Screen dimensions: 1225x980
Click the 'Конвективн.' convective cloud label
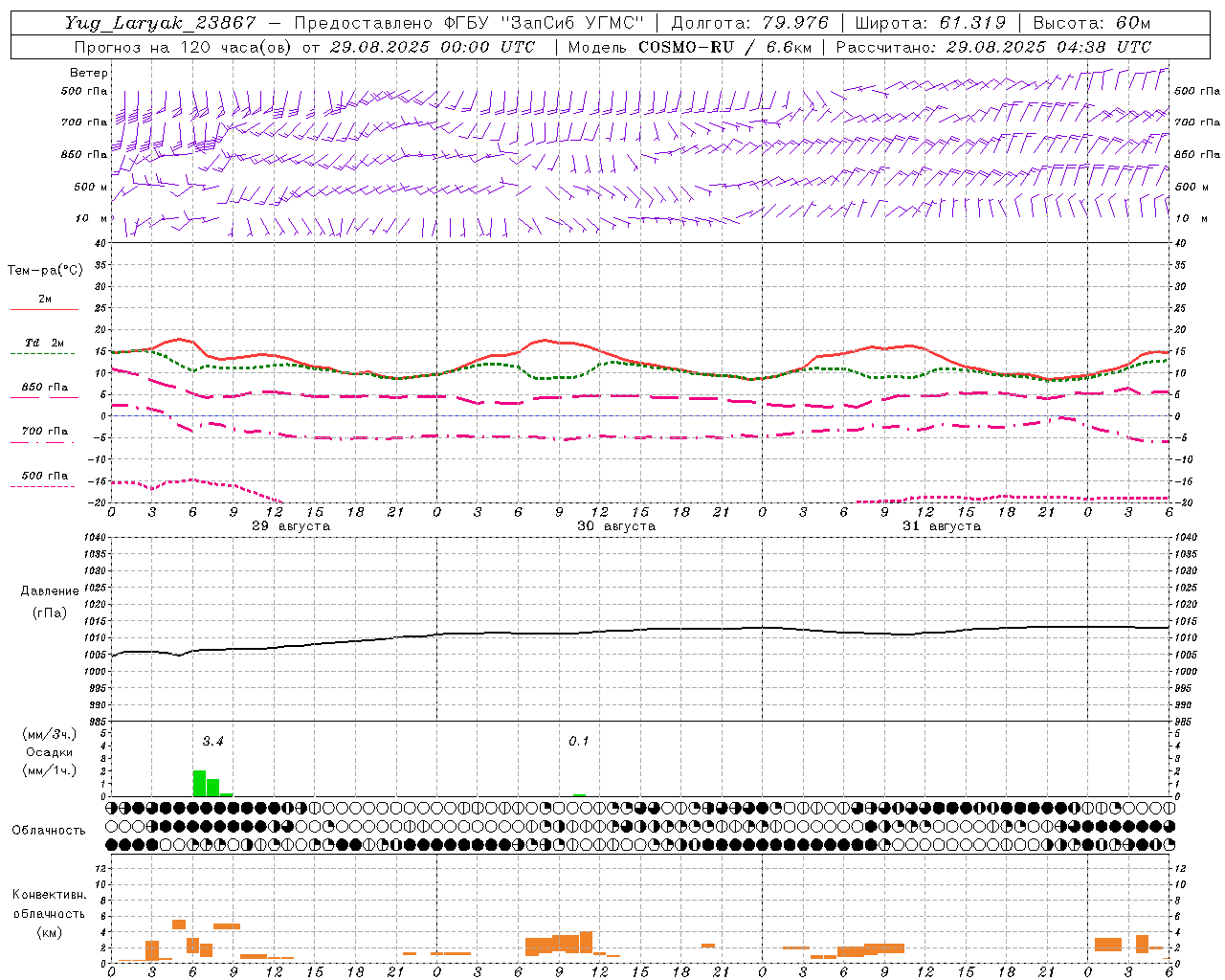[x=49, y=895]
